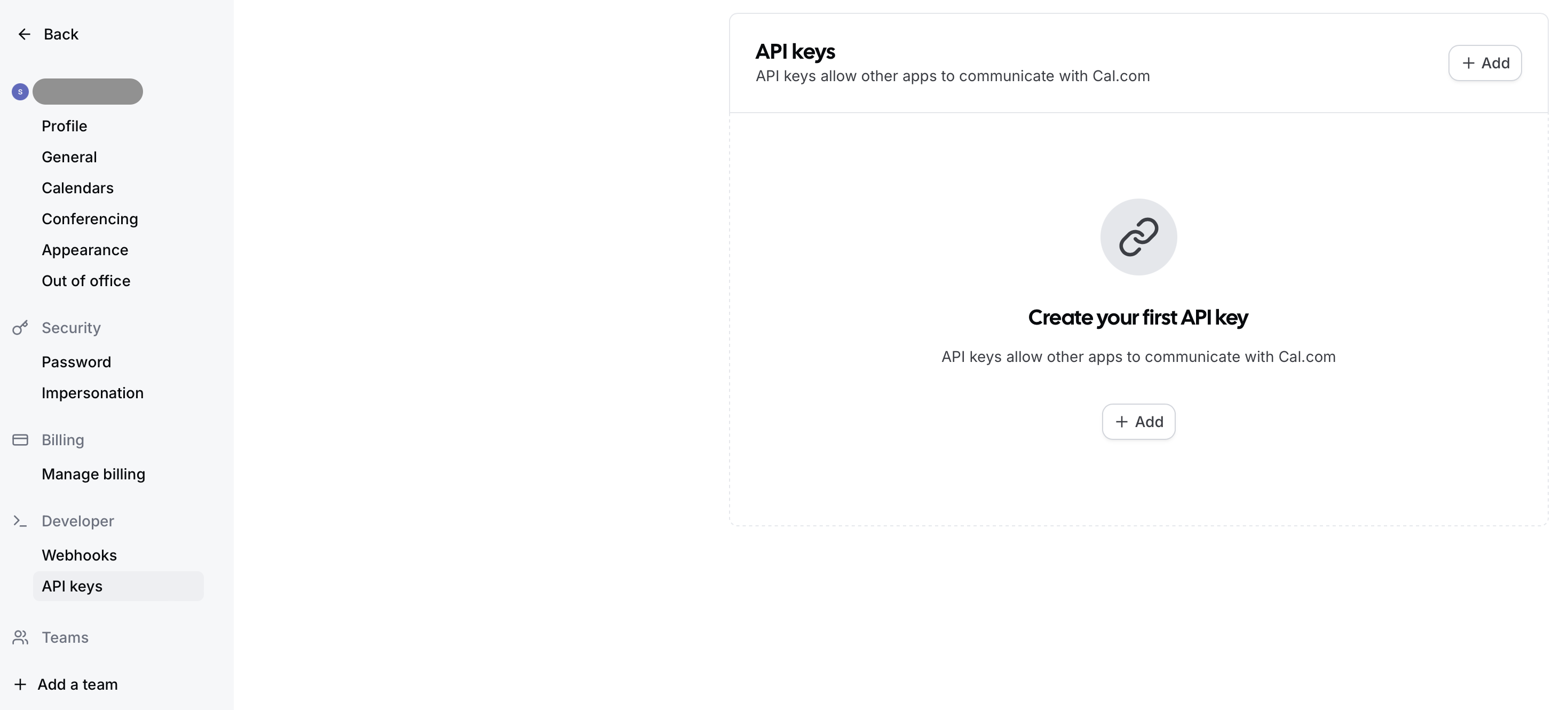This screenshot has height=710, width=1568.
Task: Click the plus icon beside Add a team
Action: coord(20,684)
